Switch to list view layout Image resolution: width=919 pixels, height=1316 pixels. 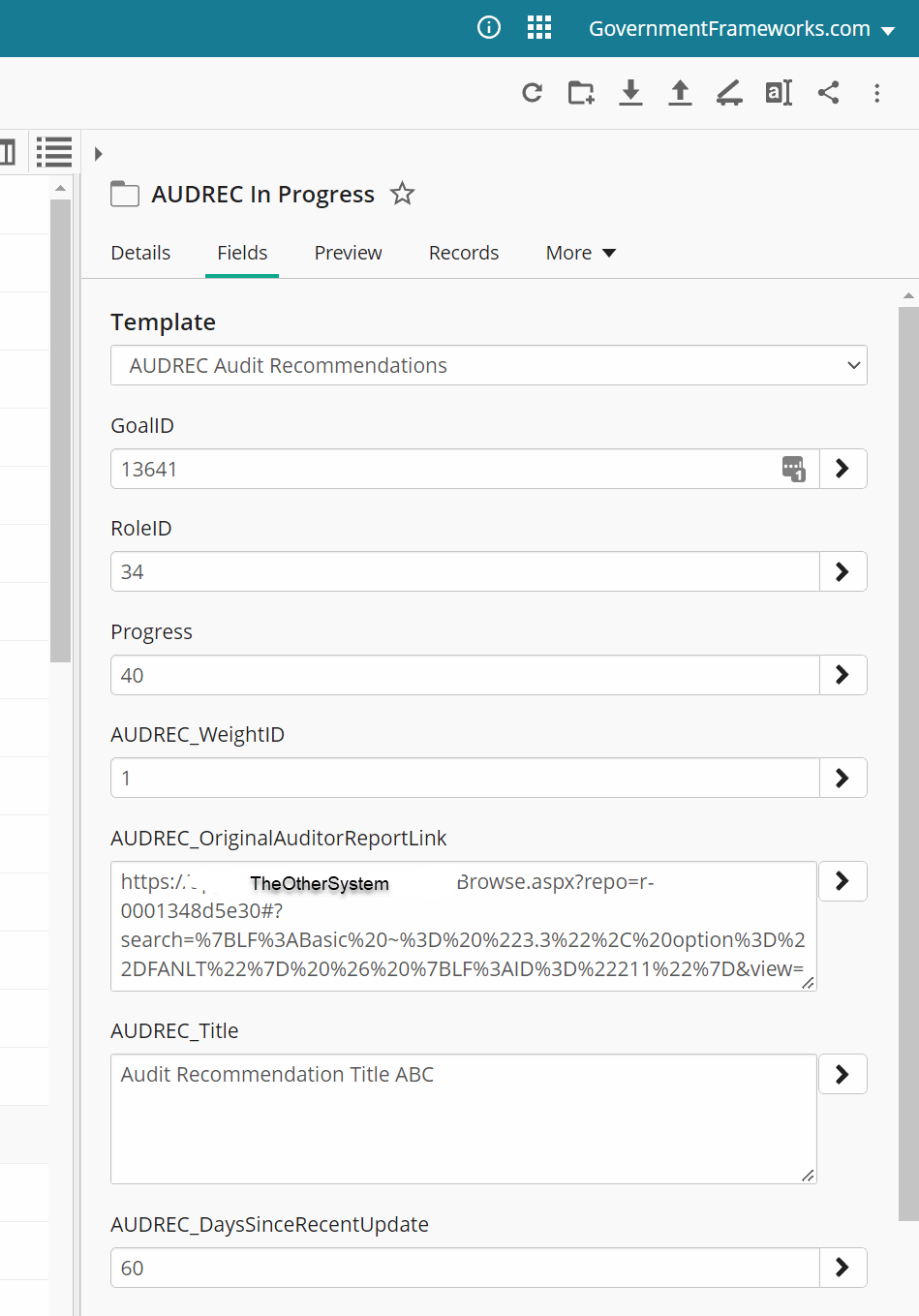pos(54,152)
